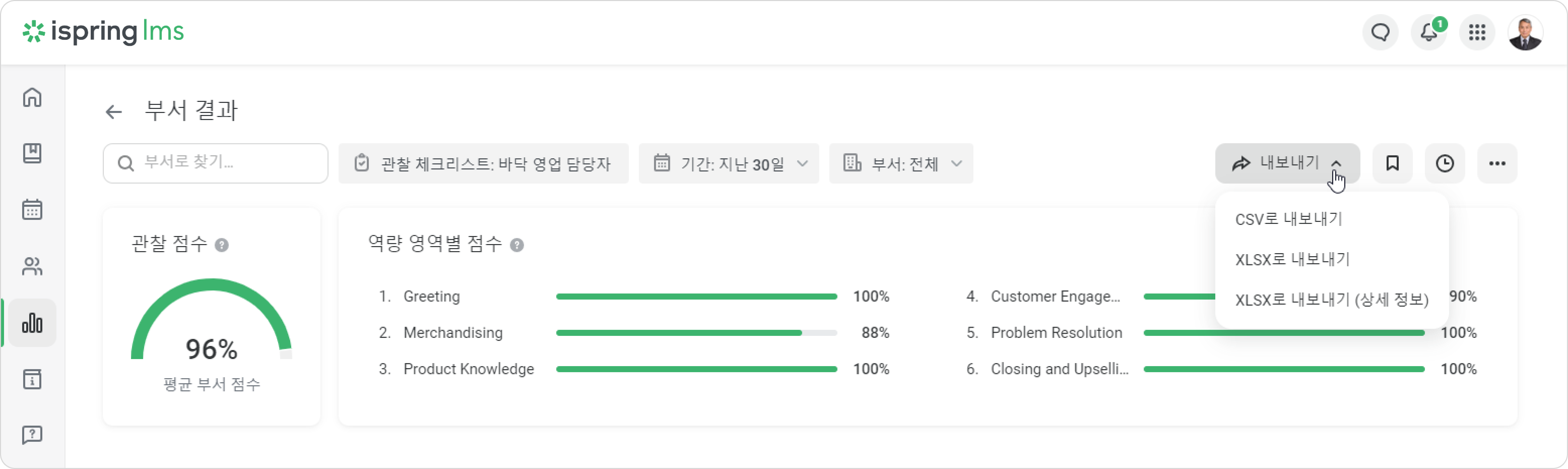Open the apps grid launcher icon
The width and height of the screenshot is (1568, 469).
click(x=1477, y=32)
